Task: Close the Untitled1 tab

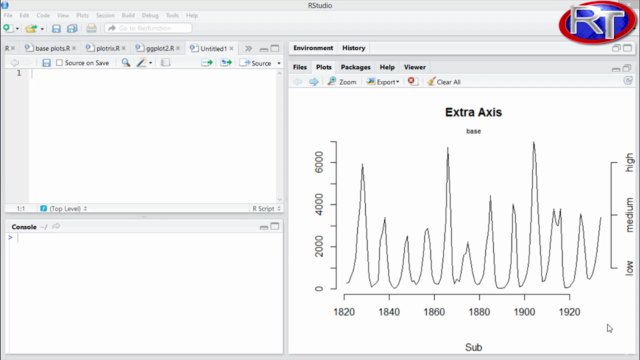Action: [x=231, y=49]
